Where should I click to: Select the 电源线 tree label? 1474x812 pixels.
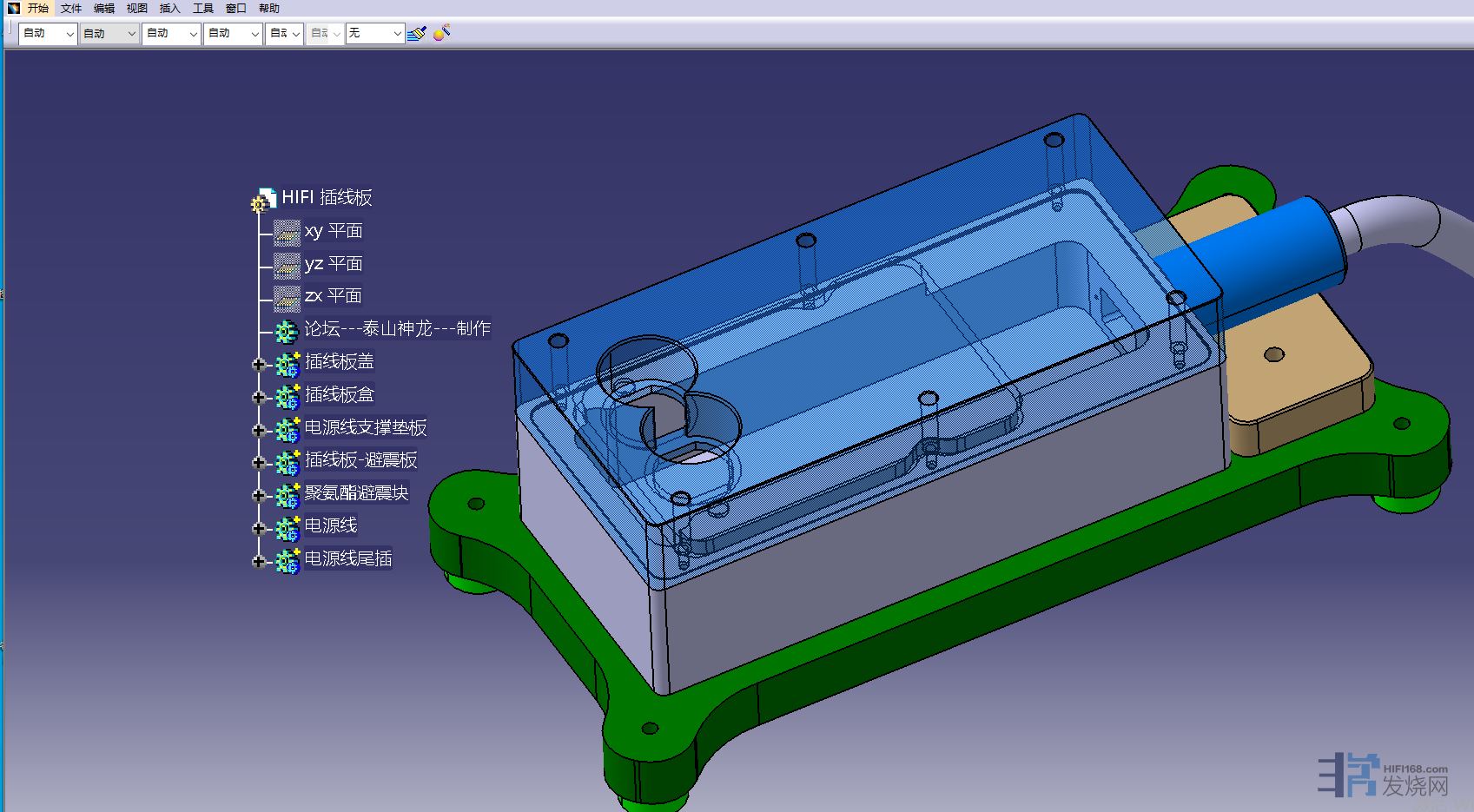tap(330, 525)
